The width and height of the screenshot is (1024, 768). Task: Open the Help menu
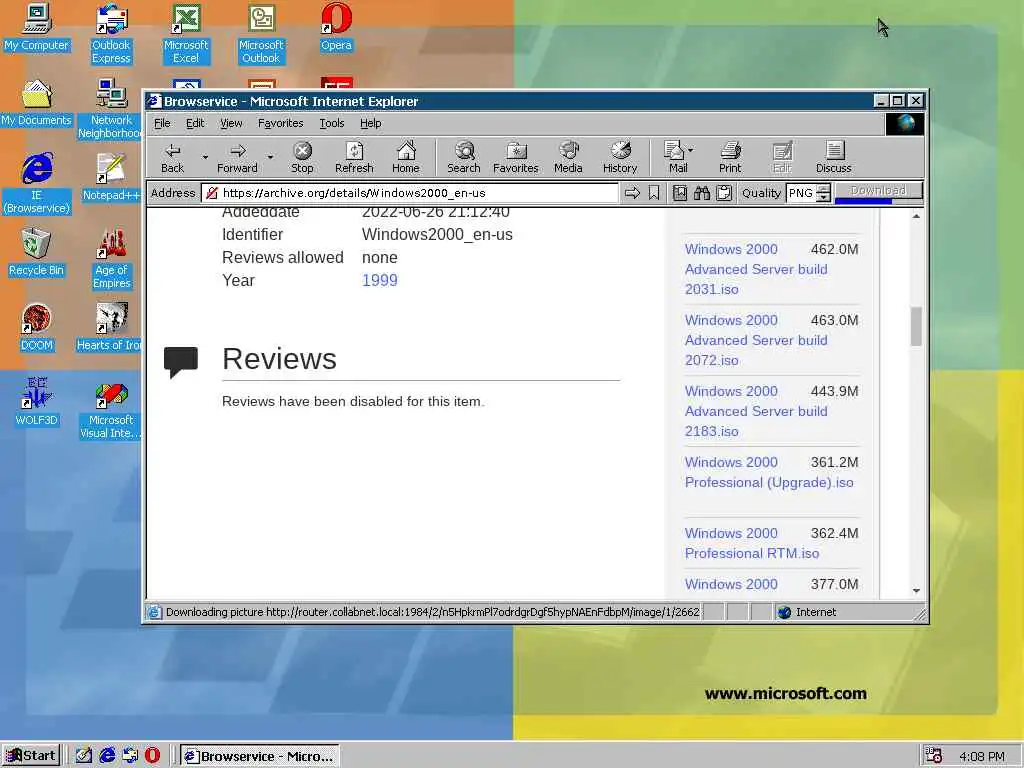[370, 123]
